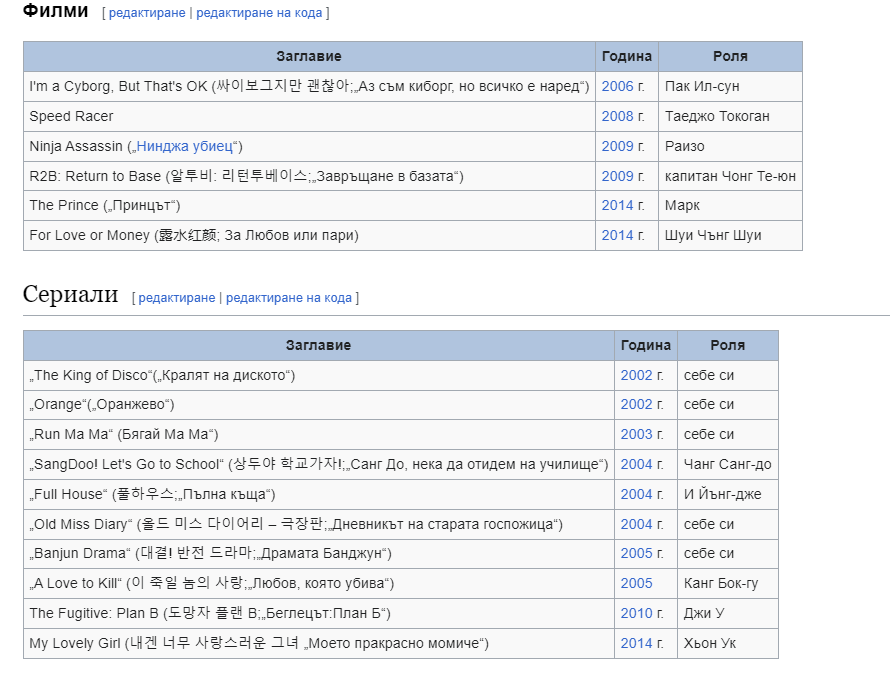Open the 2014 link in My Lovely Girl row
Screen dimensions: 890x673
(636, 643)
